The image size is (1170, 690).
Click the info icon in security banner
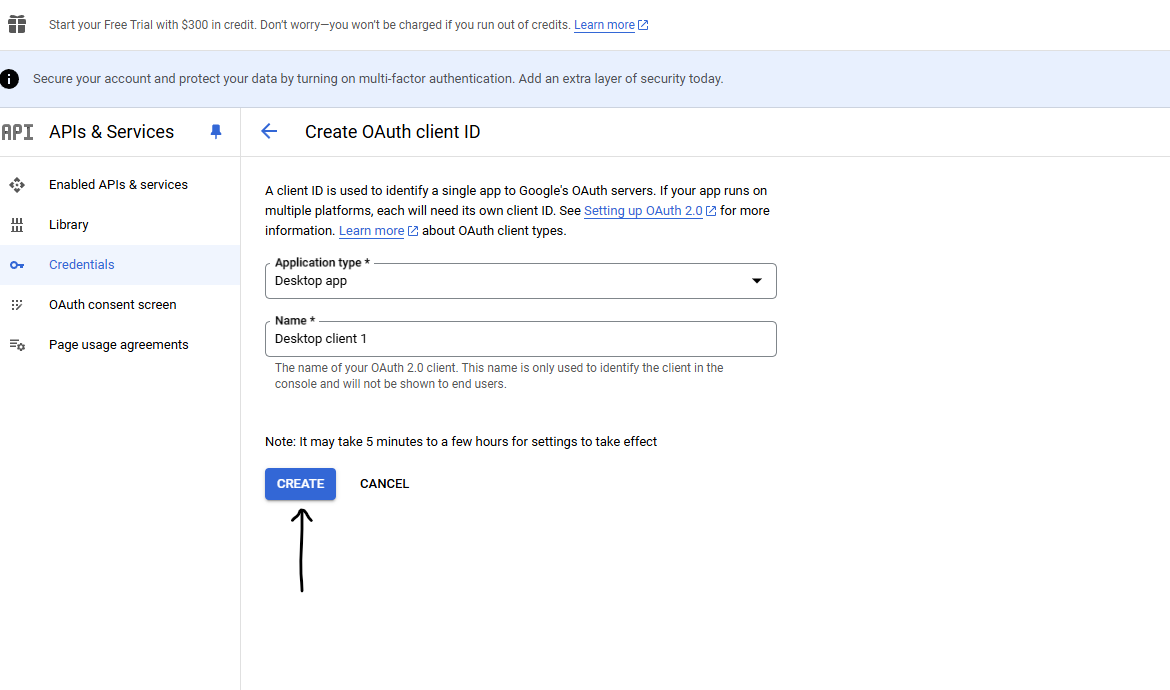pyautogui.click(x=10, y=78)
